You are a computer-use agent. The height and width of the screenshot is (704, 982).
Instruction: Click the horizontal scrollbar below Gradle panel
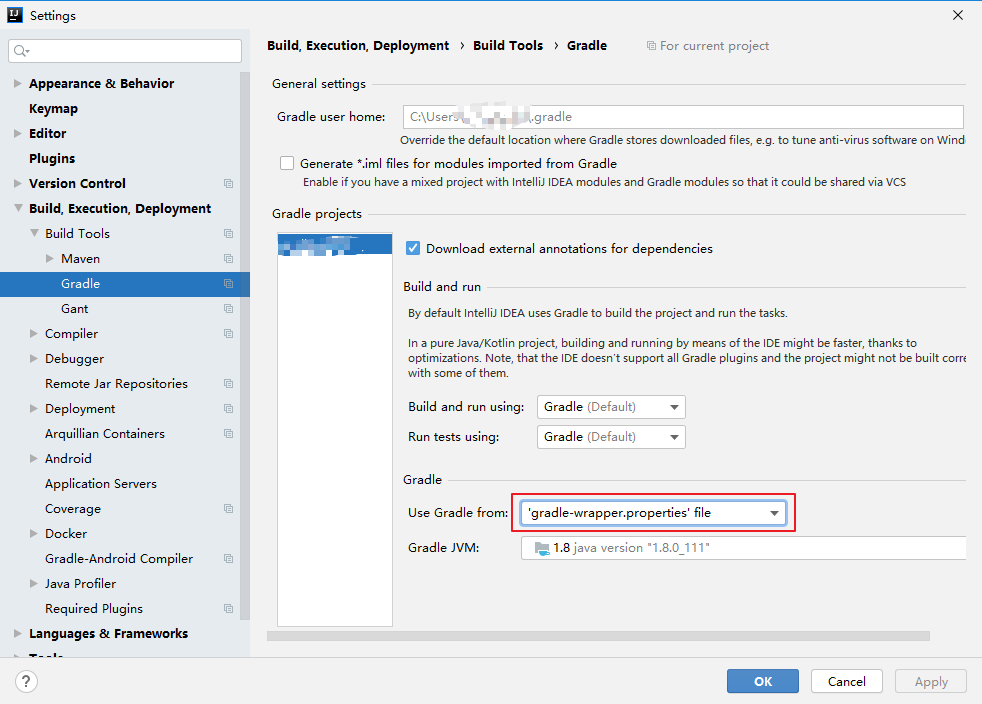pos(598,636)
